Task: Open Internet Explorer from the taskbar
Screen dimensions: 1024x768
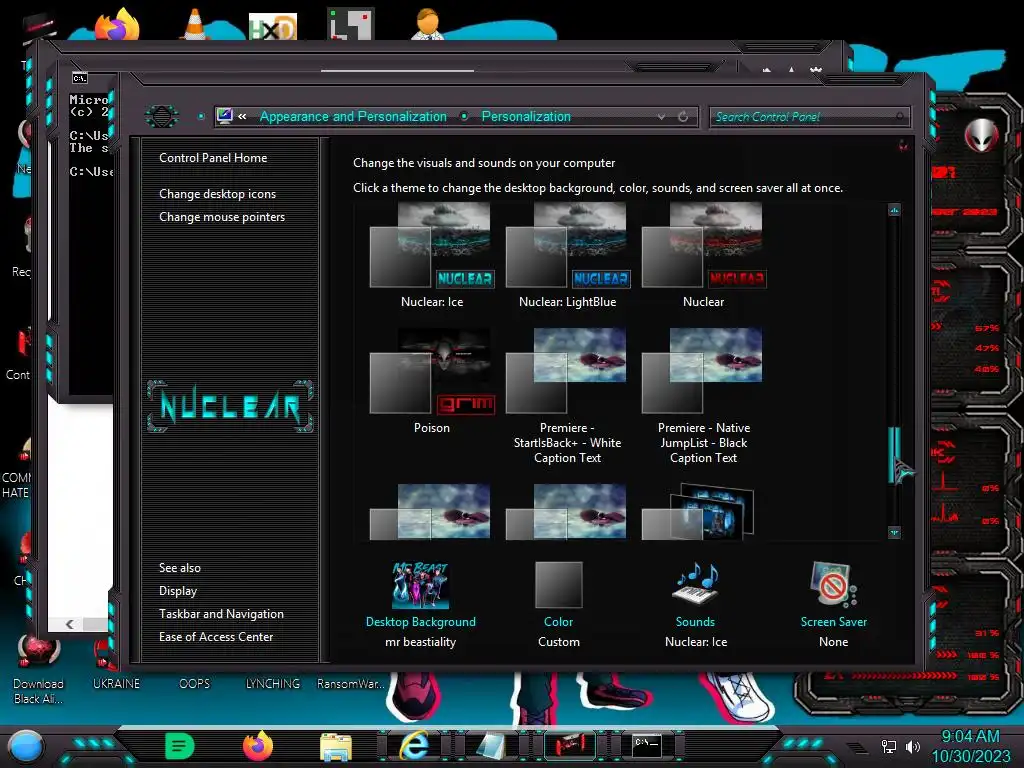Action: click(414, 746)
